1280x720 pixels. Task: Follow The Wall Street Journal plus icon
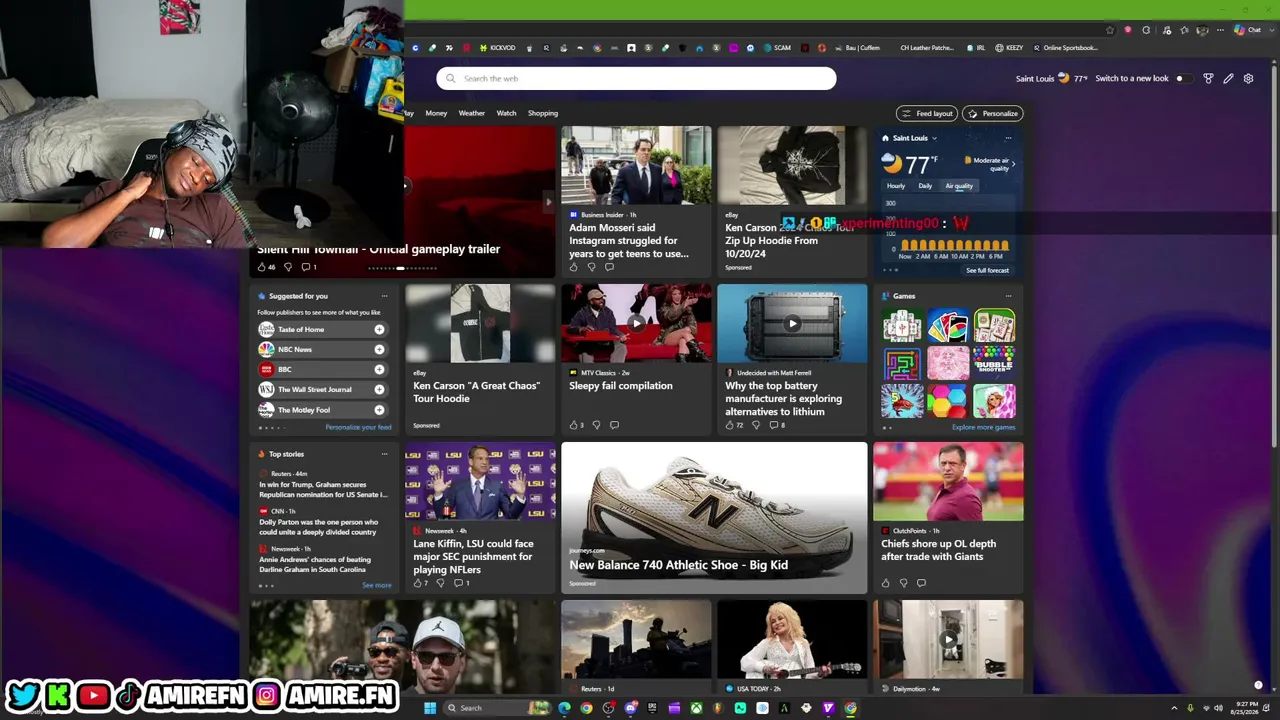tap(379, 389)
